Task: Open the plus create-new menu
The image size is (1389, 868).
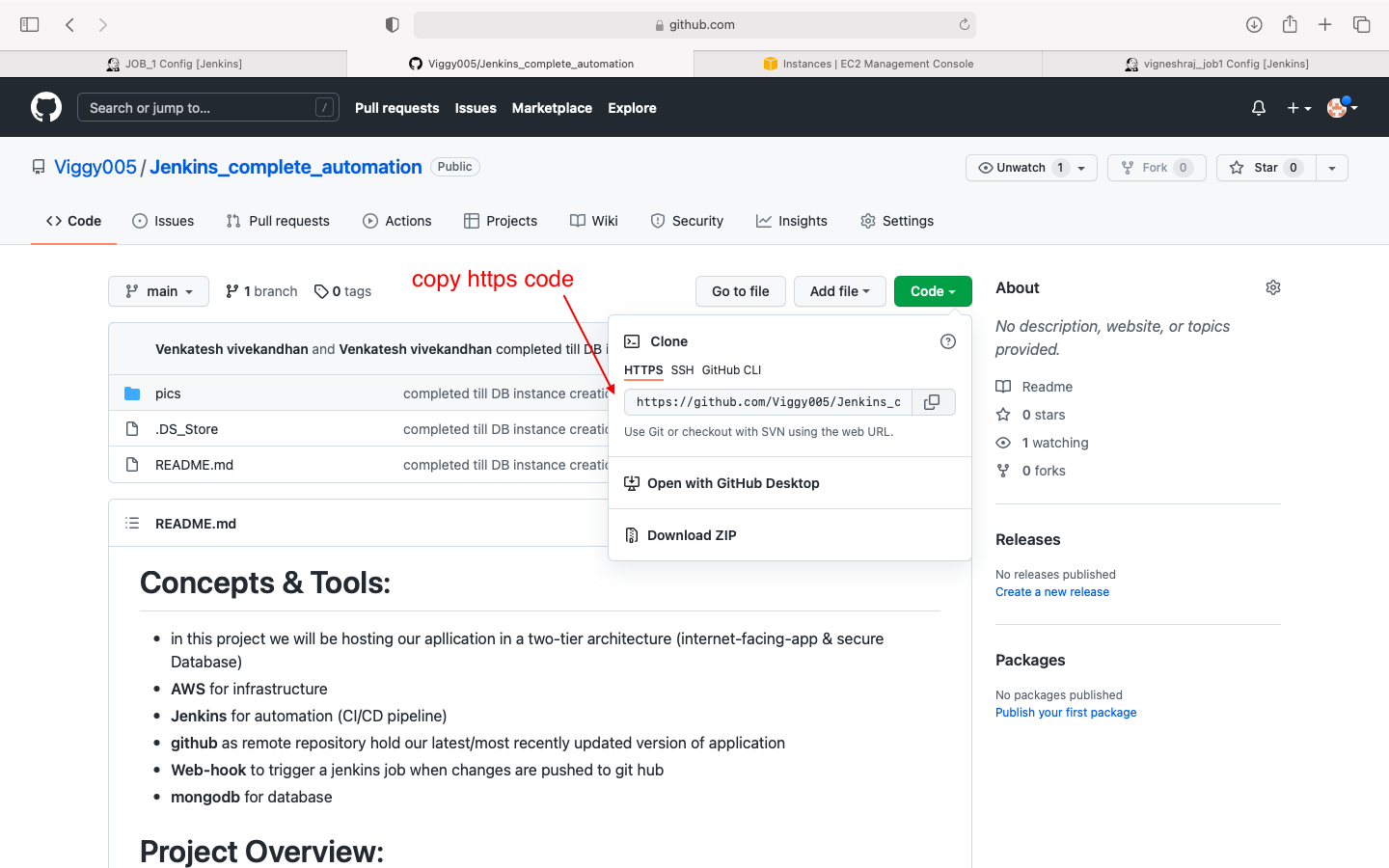Action: click(x=1298, y=108)
